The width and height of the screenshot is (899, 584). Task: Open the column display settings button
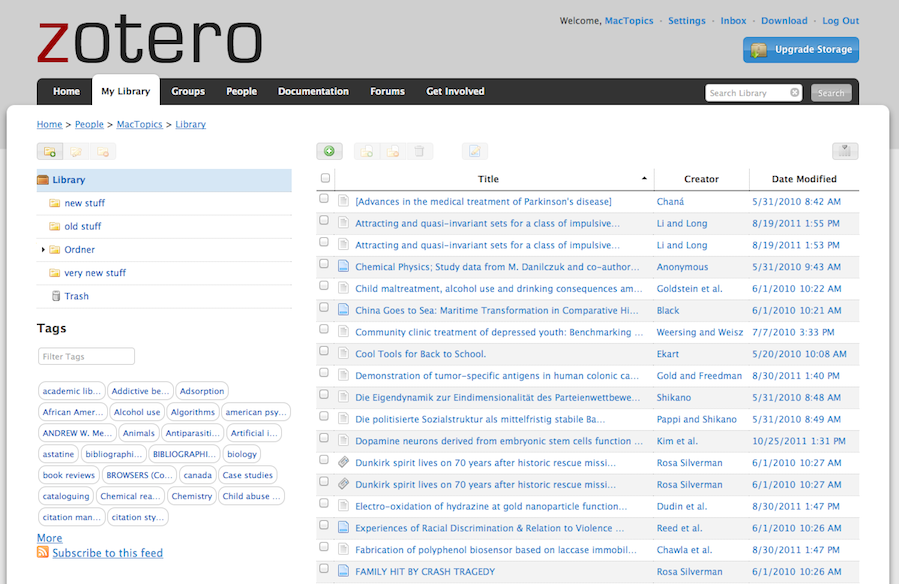pyautogui.click(x=845, y=151)
